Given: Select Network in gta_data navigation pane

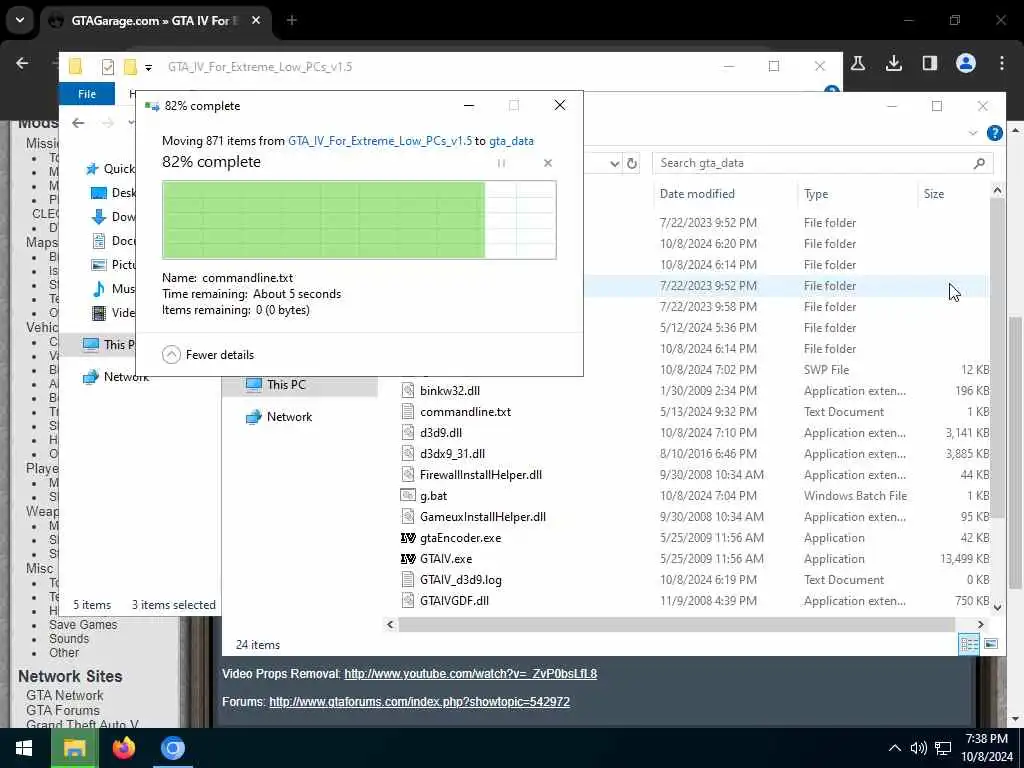Looking at the screenshot, I should coord(279,417).
